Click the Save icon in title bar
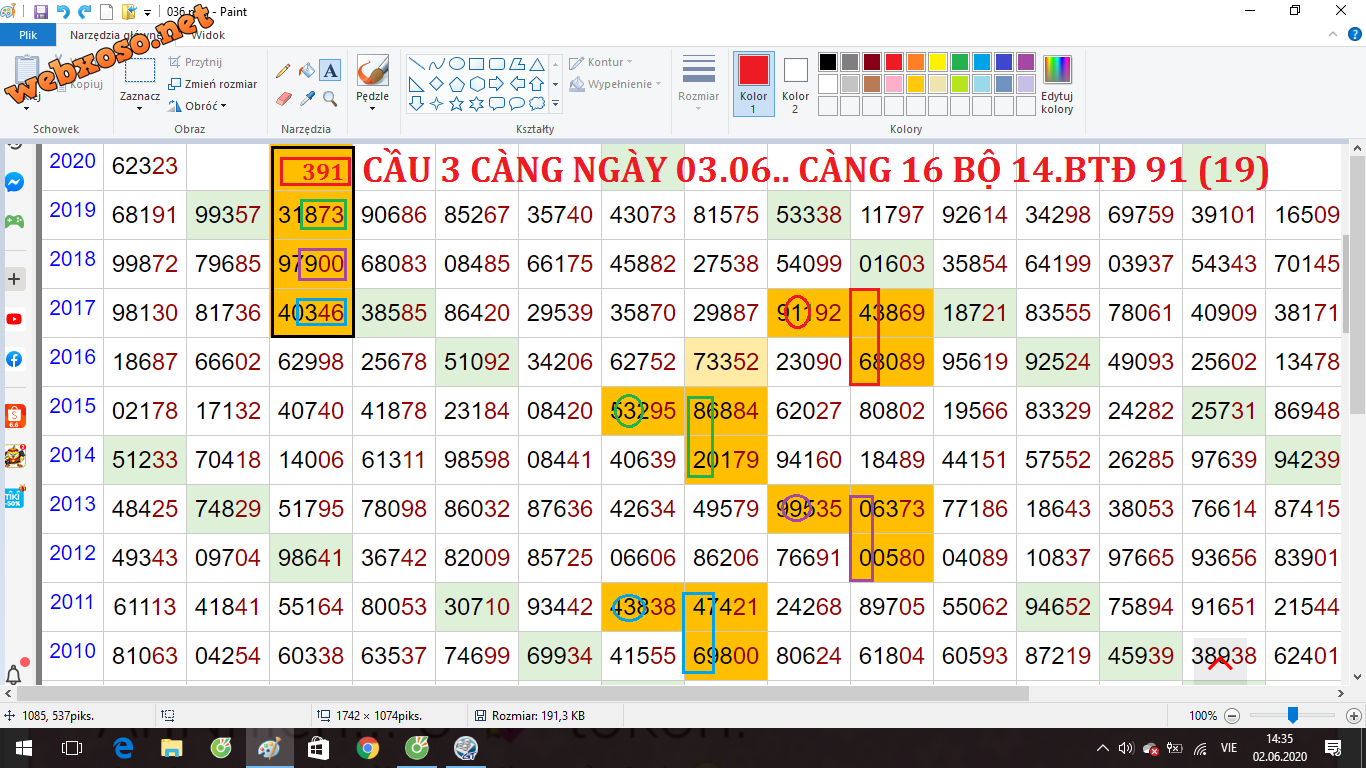This screenshot has width=1366, height=768. (41, 12)
